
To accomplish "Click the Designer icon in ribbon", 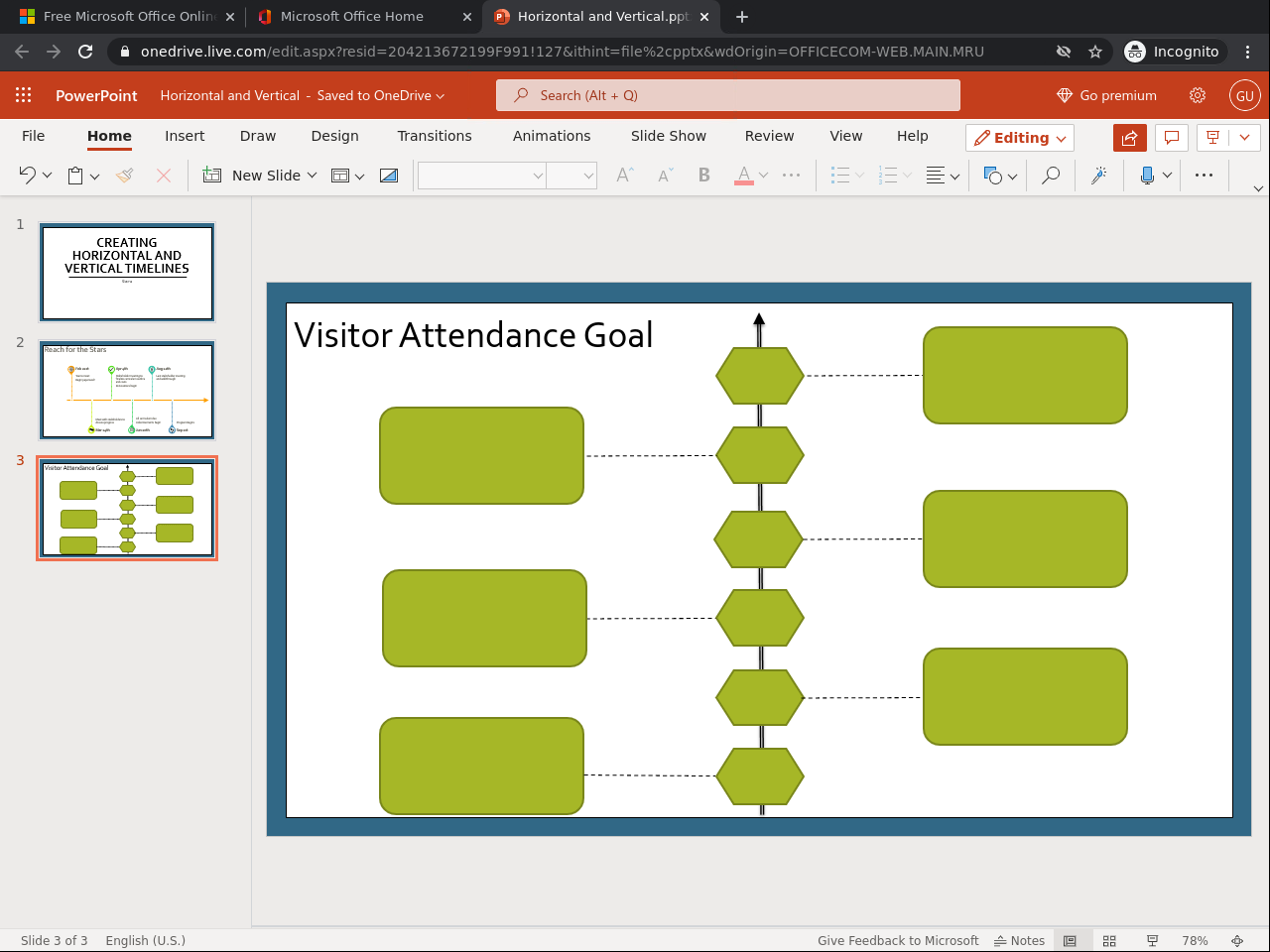I will click(389, 176).
